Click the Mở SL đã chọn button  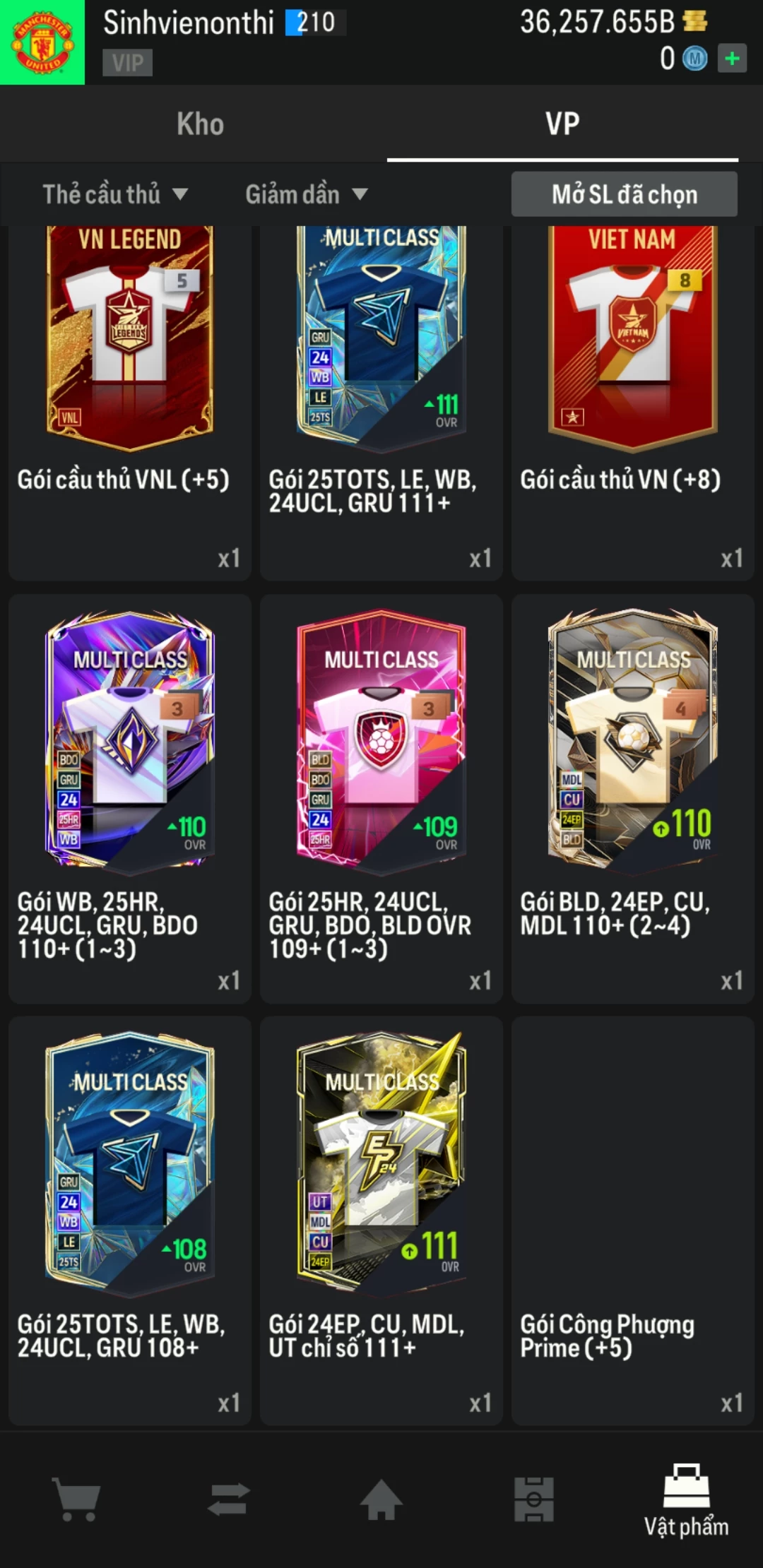point(625,194)
